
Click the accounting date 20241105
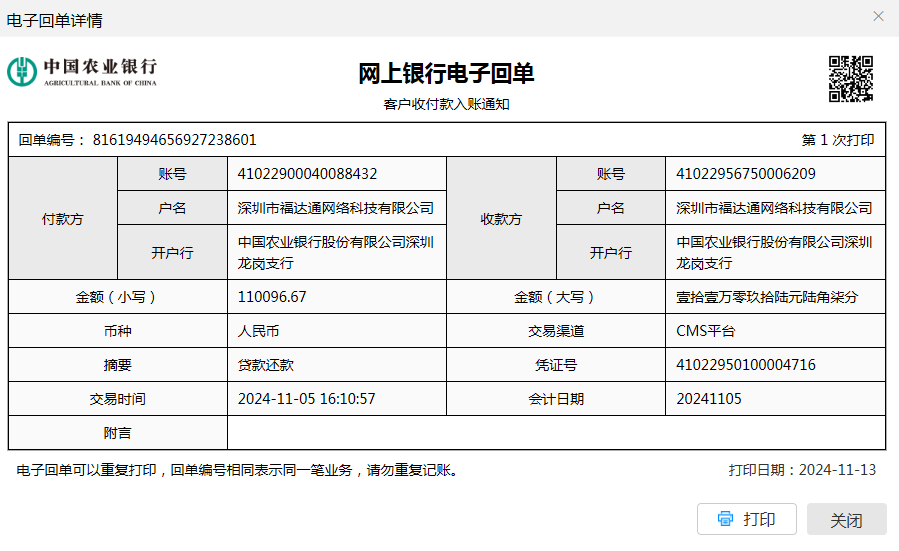tap(707, 399)
